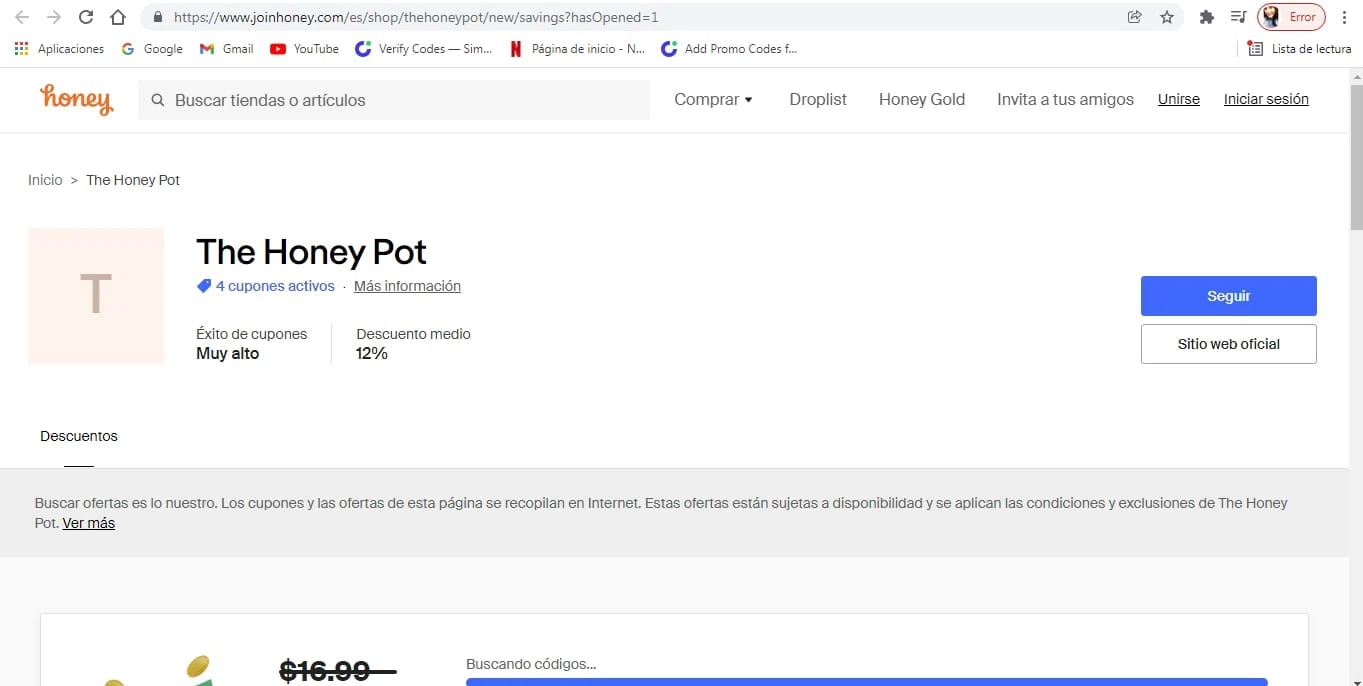The image size is (1363, 686).
Task: Go back using the browser back arrow
Action: 22,17
